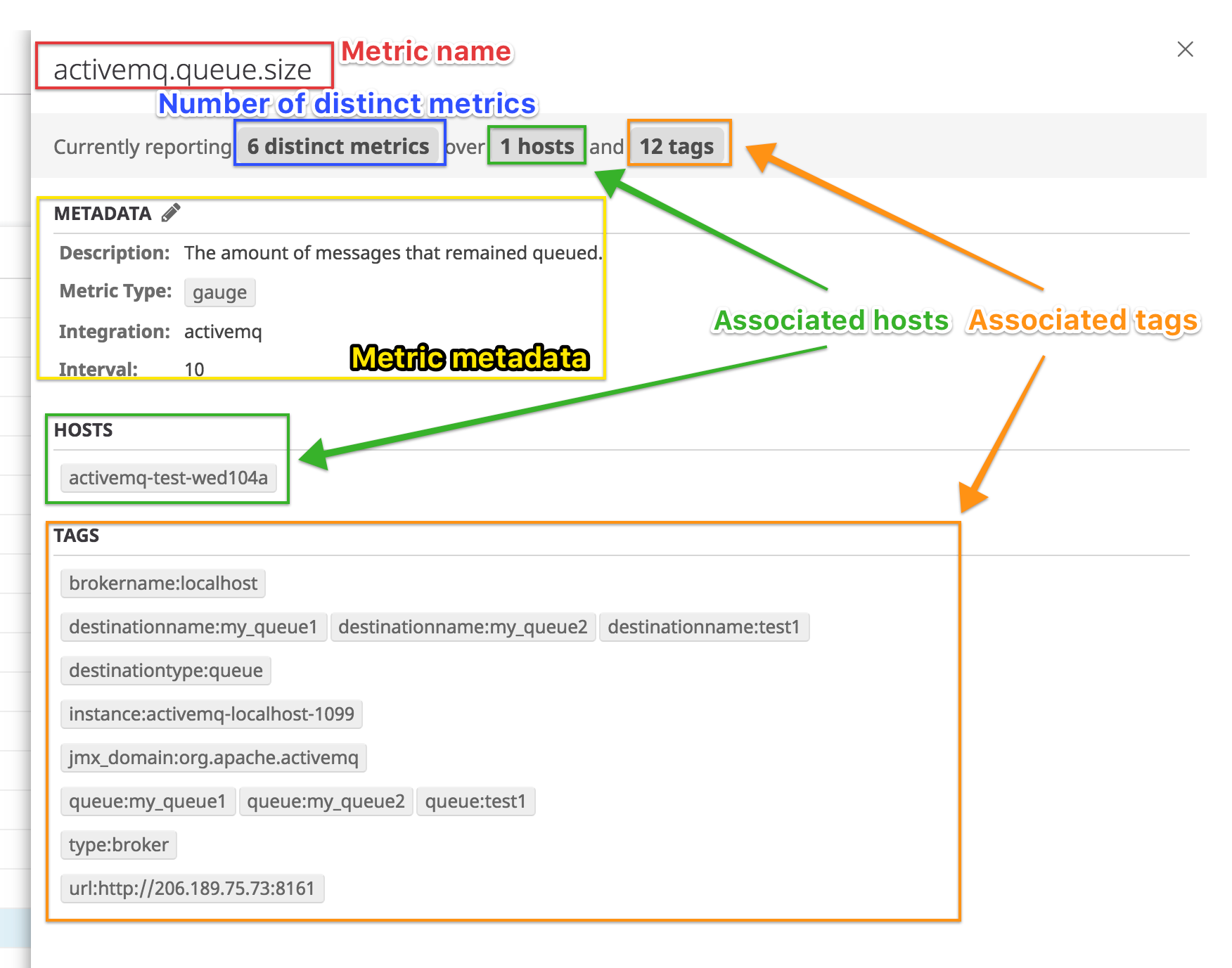
Task: Click the pencil icon to edit metadata
Action: [170, 212]
